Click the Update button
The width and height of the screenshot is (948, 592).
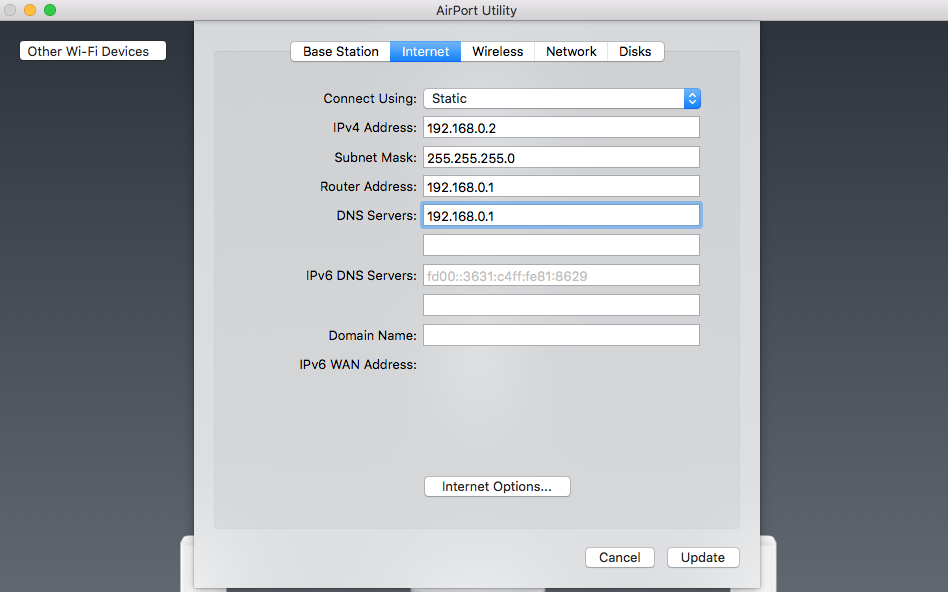[x=703, y=558]
